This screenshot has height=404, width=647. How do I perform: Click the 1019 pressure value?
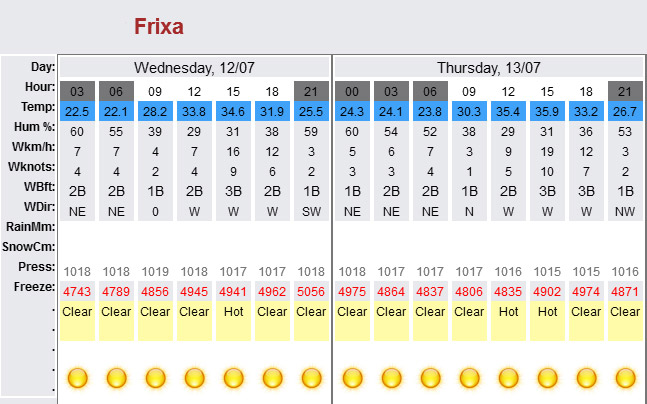[155, 272]
